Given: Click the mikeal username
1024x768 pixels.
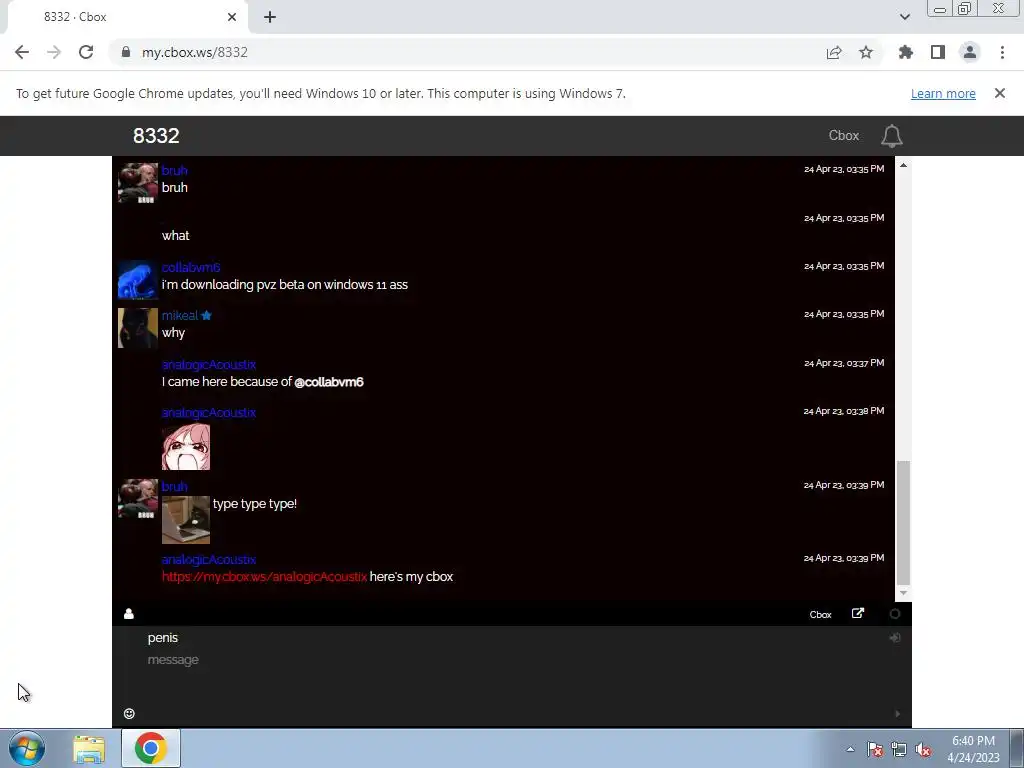Looking at the screenshot, I should point(180,315).
